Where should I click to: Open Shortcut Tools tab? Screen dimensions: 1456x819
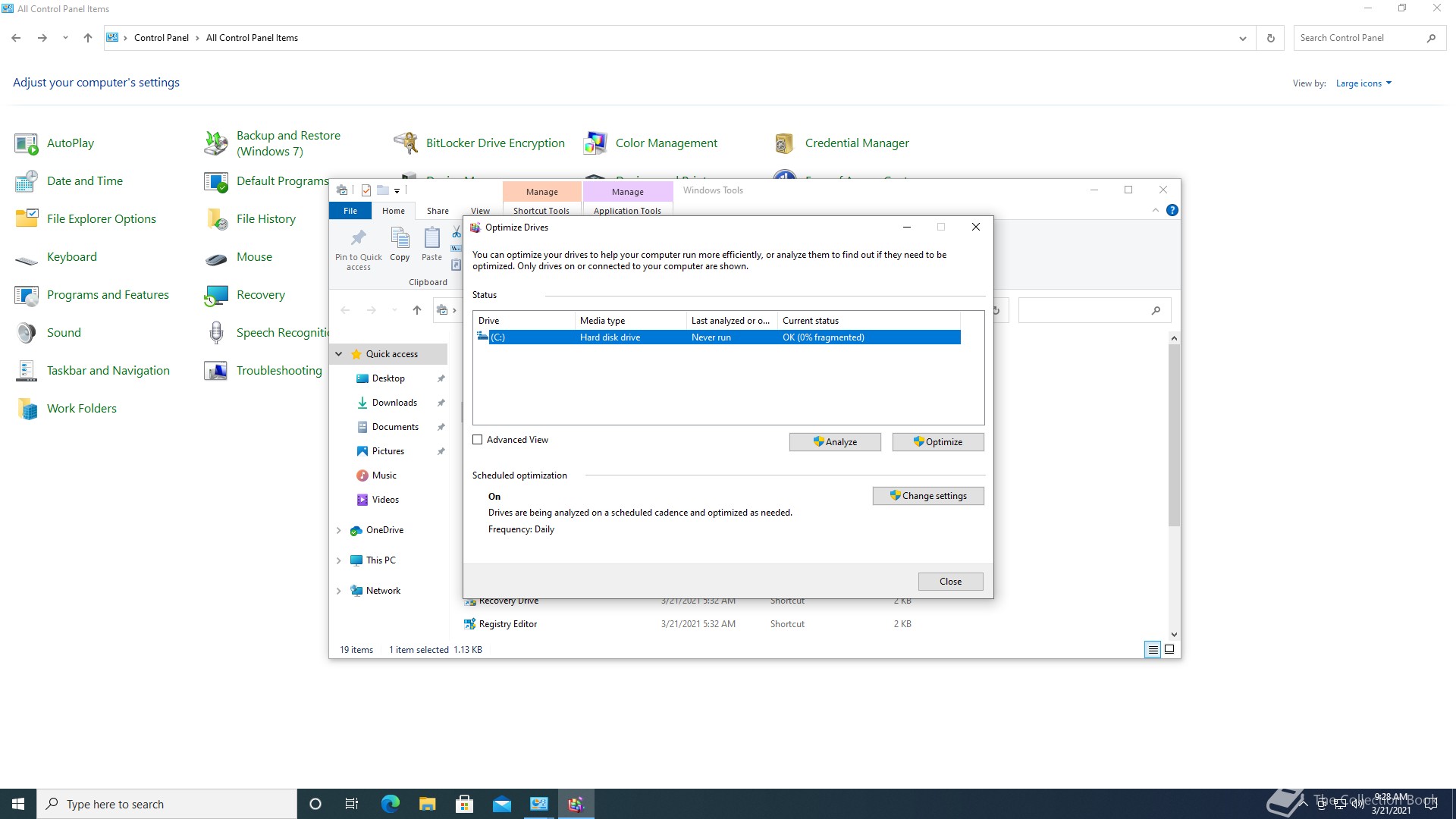point(541,211)
